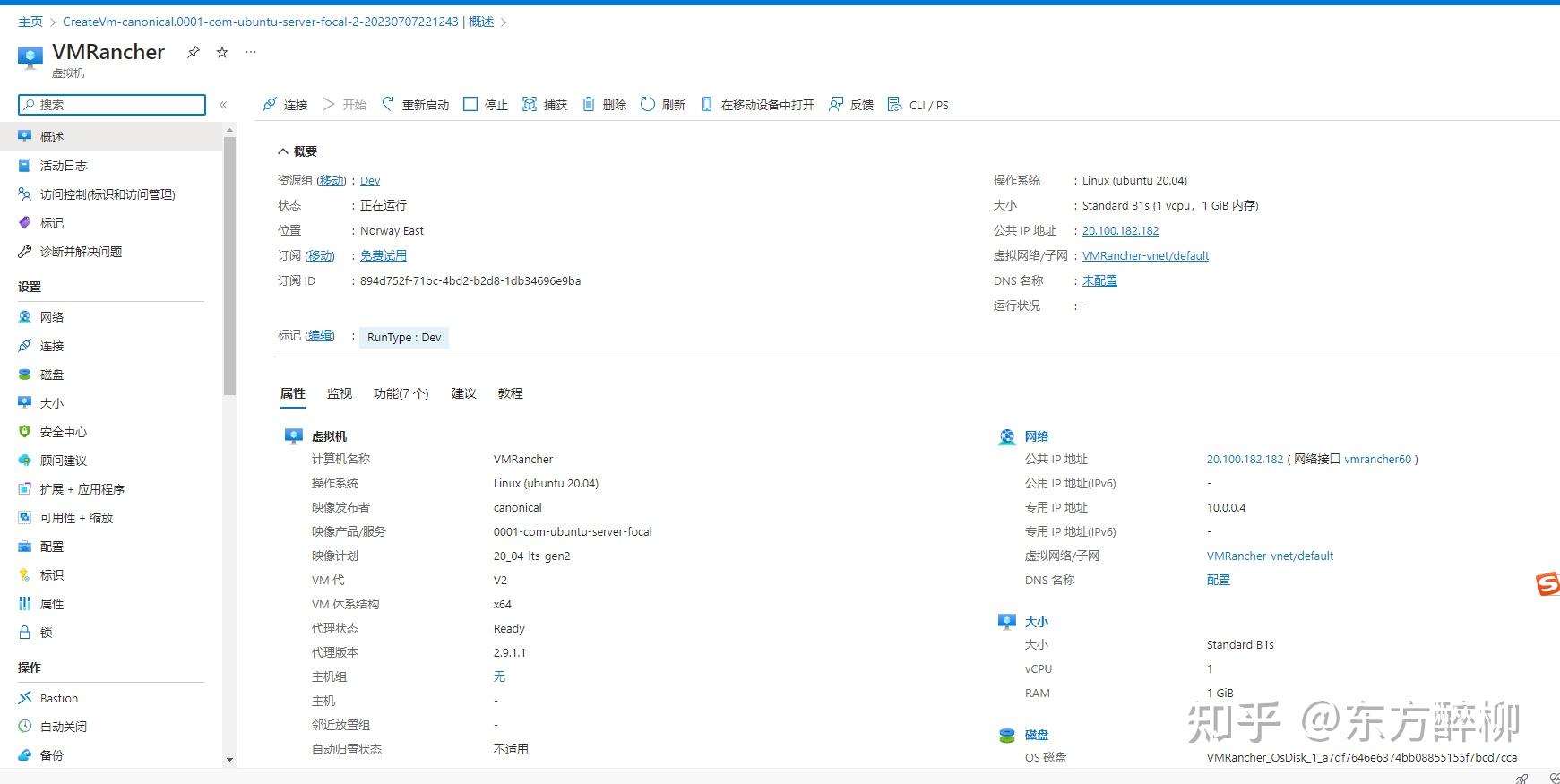Collapse the 概要 section

(x=297, y=151)
